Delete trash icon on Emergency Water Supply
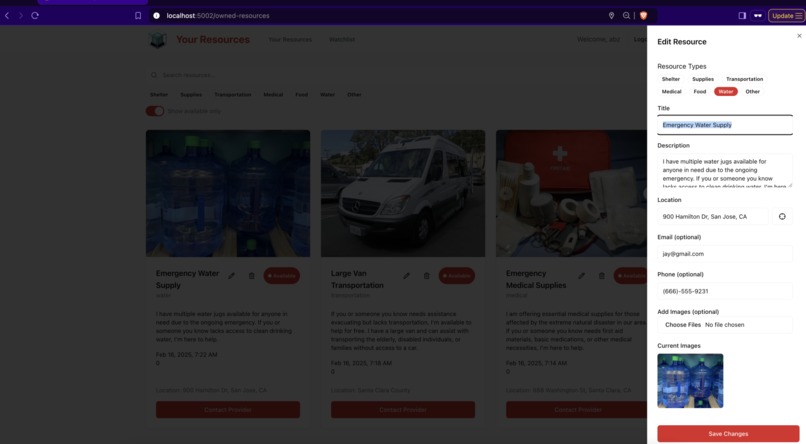806x444 pixels. pyautogui.click(x=251, y=275)
